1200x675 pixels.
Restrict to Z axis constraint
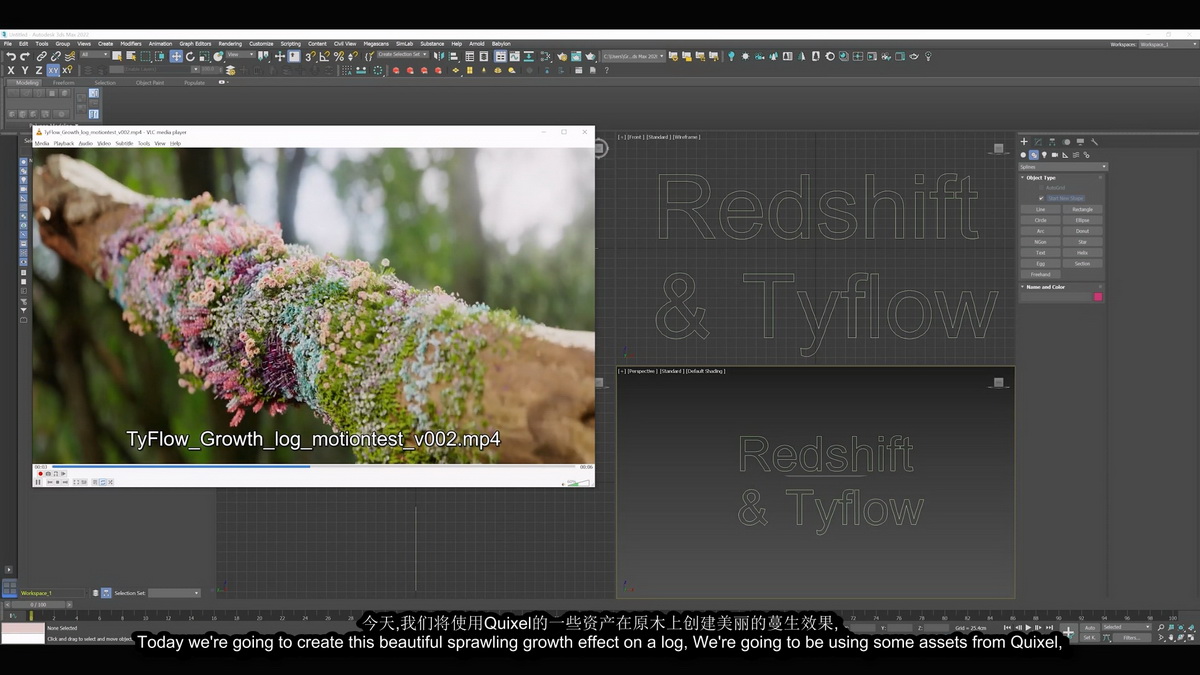pos(39,70)
